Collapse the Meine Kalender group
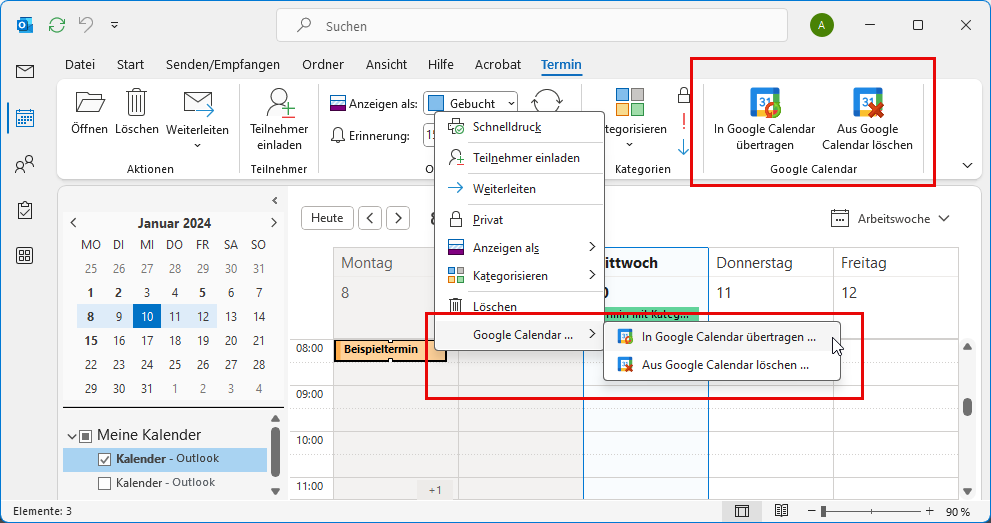Image resolution: width=991 pixels, height=523 pixels. [71, 436]
